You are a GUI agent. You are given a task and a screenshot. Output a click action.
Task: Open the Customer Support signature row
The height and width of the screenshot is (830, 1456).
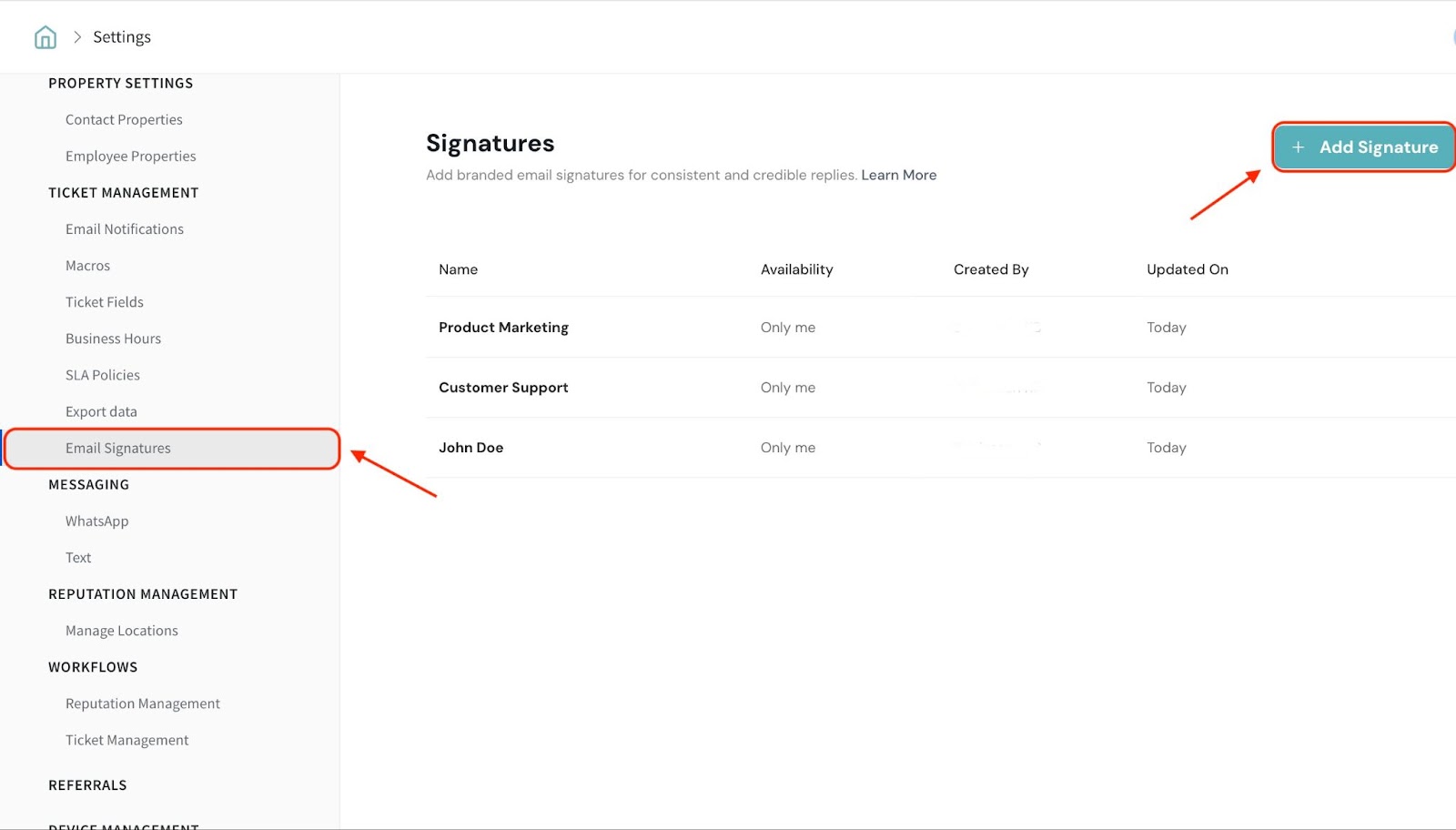(x=503, y=388)
